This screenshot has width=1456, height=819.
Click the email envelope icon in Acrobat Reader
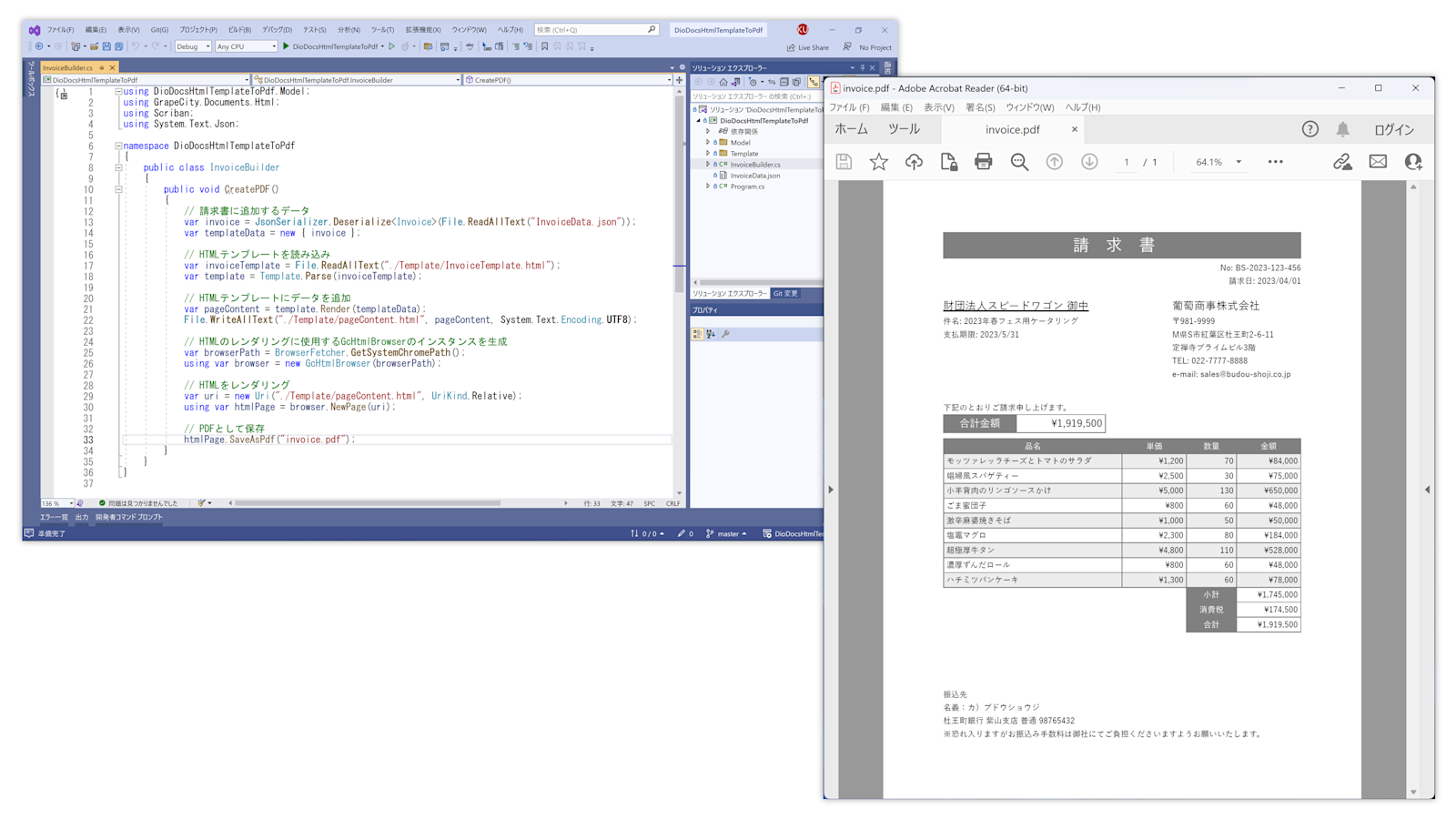tap(1378, 162)
